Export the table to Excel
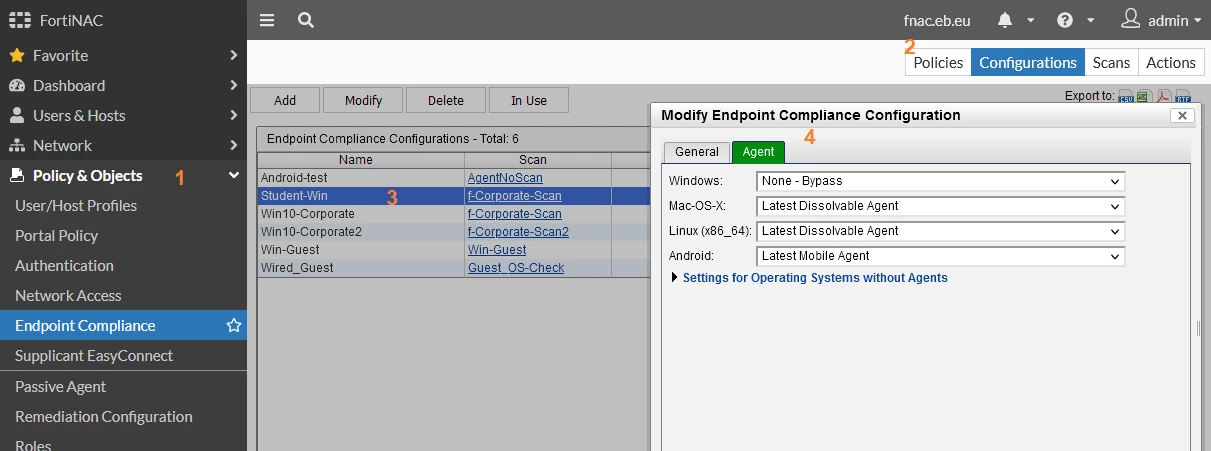This screenshot has height=451, width=1211. pos(1144,97)
